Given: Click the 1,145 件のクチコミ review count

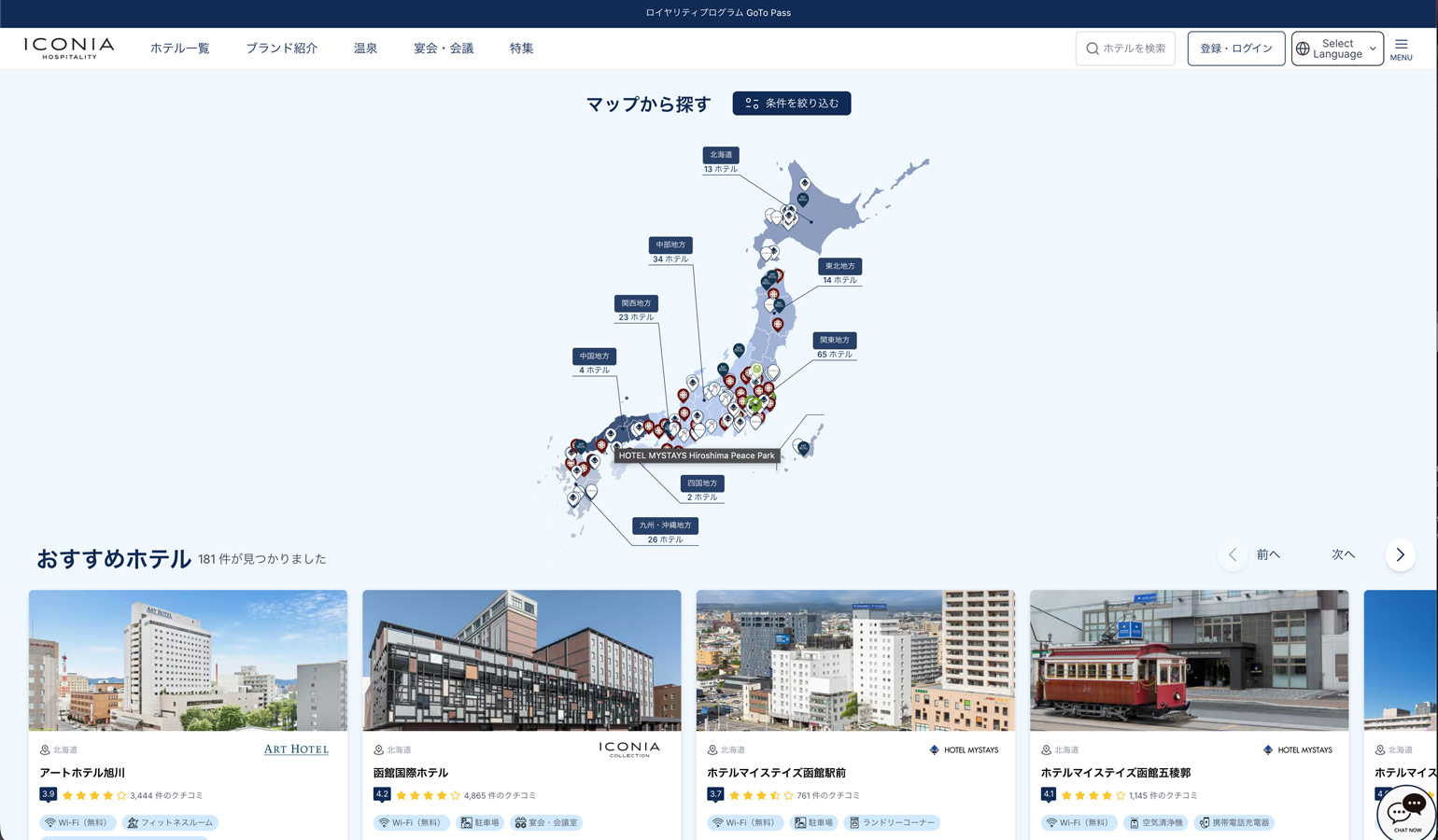Looking at the screenshot, I should (x=1163, y=796).
